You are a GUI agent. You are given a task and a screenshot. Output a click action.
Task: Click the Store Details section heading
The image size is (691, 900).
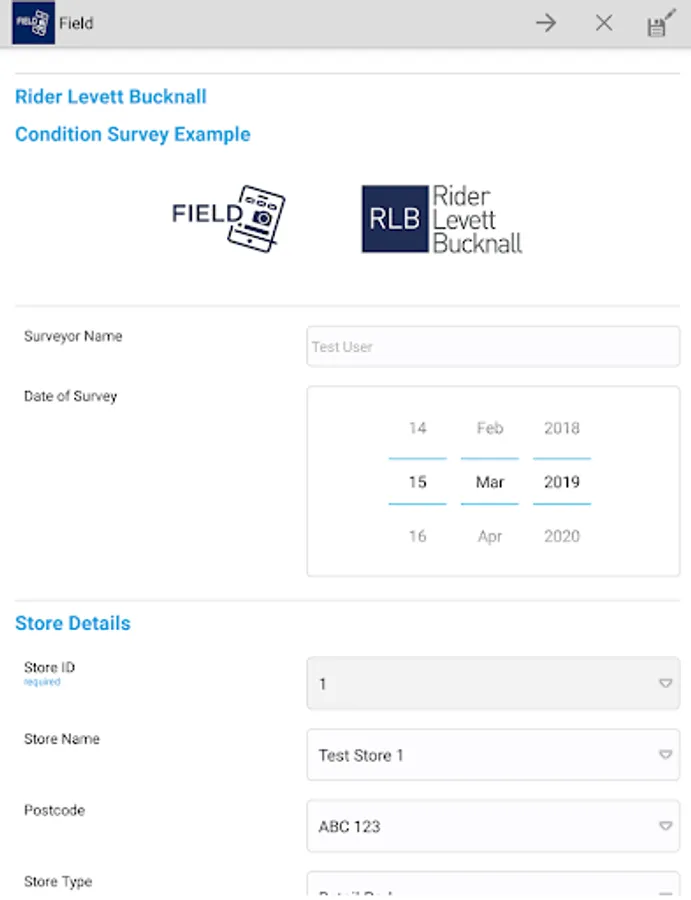click(x=73, y=623)
